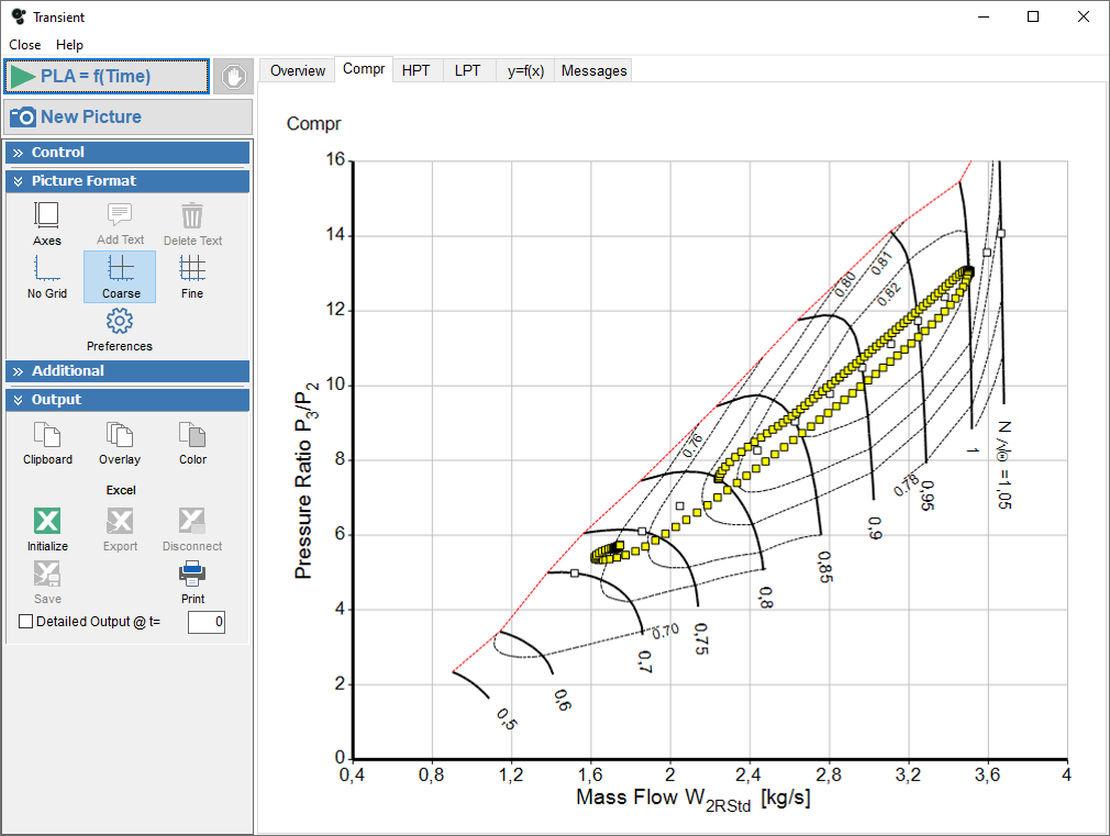Select the No Grid option

click(47, 268)
